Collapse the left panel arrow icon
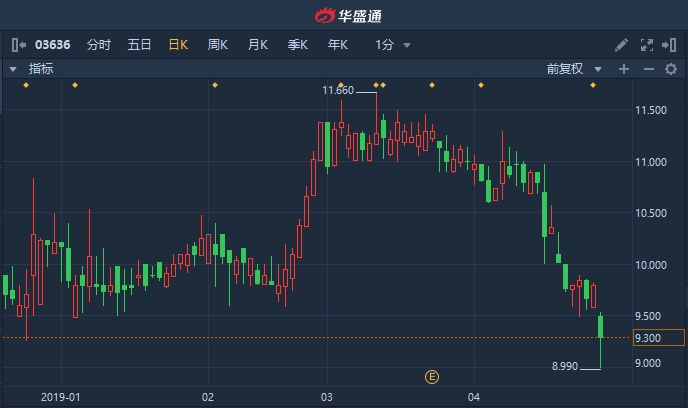688x408 pixels. 19,45
